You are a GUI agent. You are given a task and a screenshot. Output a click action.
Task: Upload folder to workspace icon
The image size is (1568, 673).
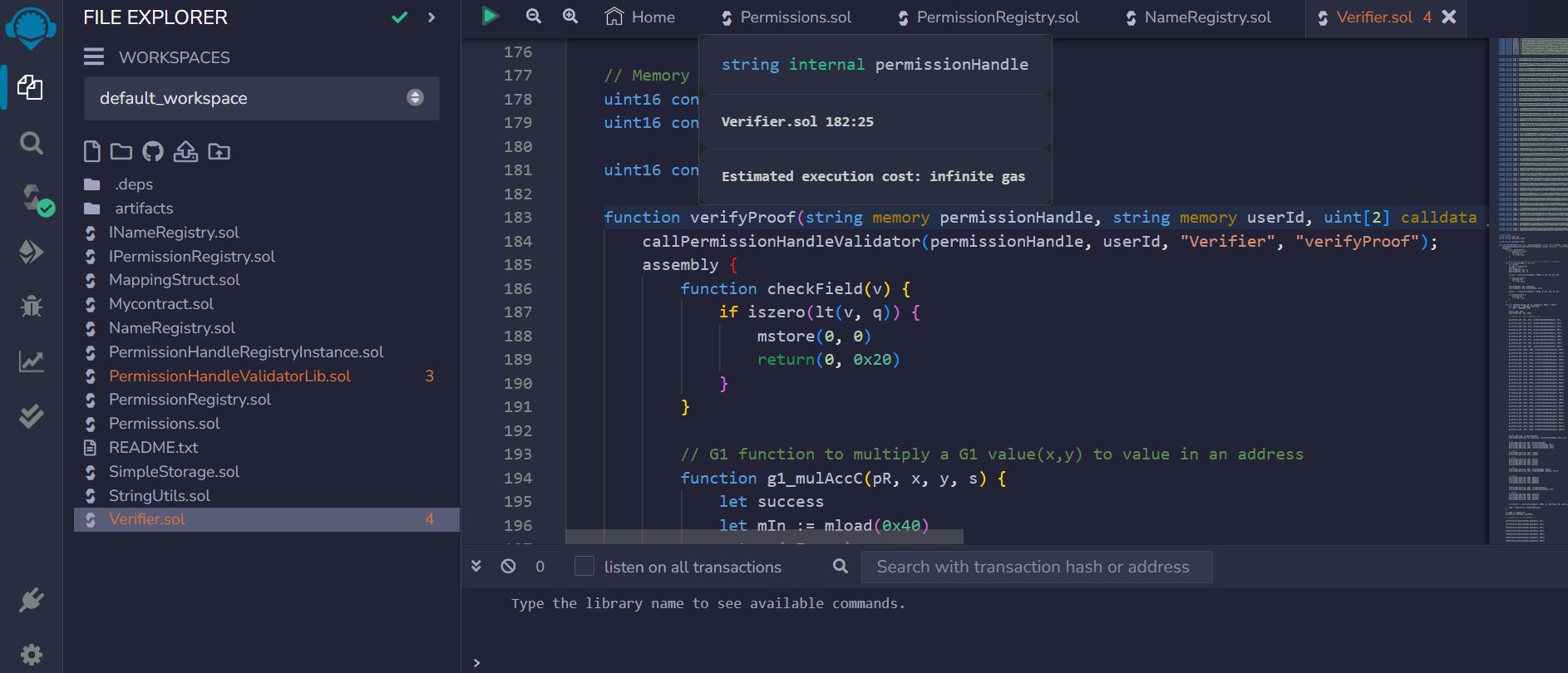219,151
